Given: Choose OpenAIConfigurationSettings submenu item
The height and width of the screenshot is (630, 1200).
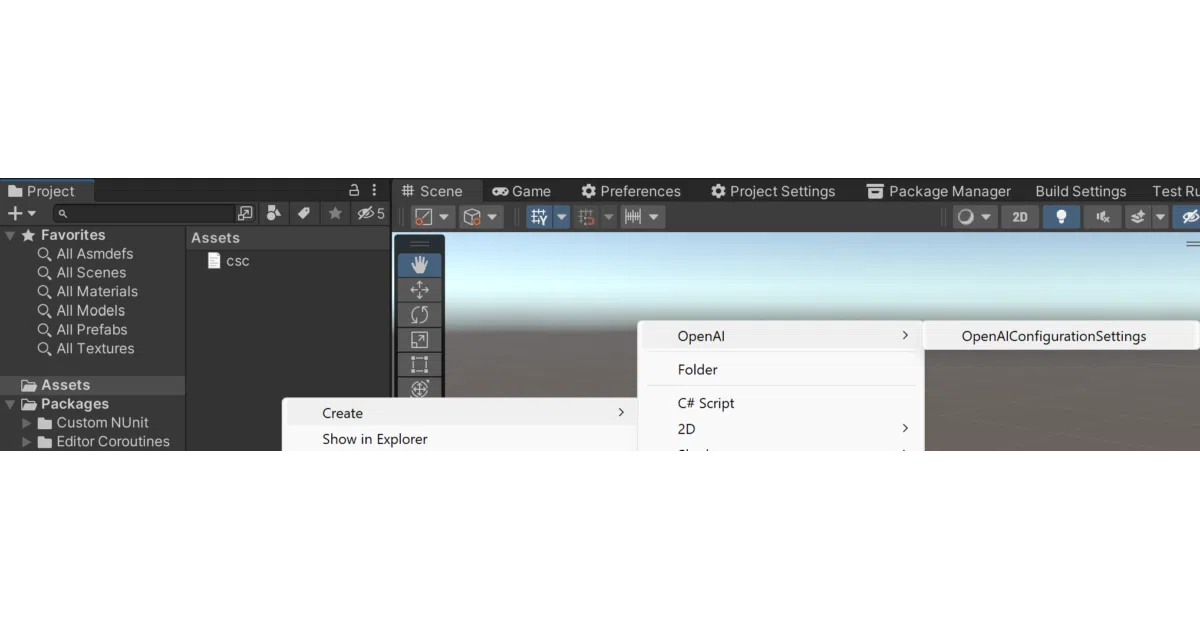Looking at the screenshot, I should 1059,336.
